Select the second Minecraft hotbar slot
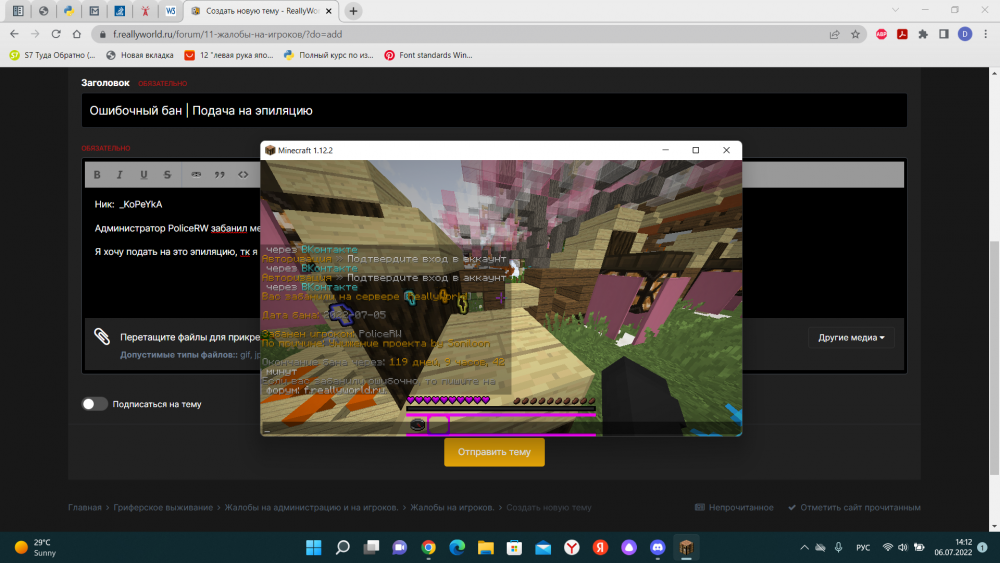Screen dimensions: 1000x563 pyautogui.click(x=439, y=425)
